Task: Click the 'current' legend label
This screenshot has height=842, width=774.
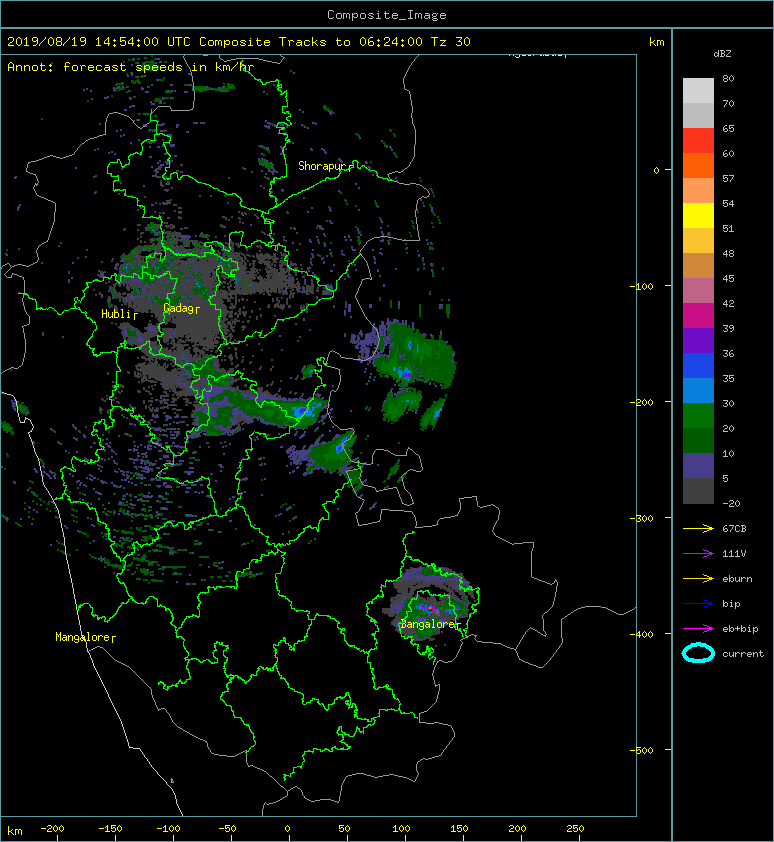Action: [x=743, y=654]
